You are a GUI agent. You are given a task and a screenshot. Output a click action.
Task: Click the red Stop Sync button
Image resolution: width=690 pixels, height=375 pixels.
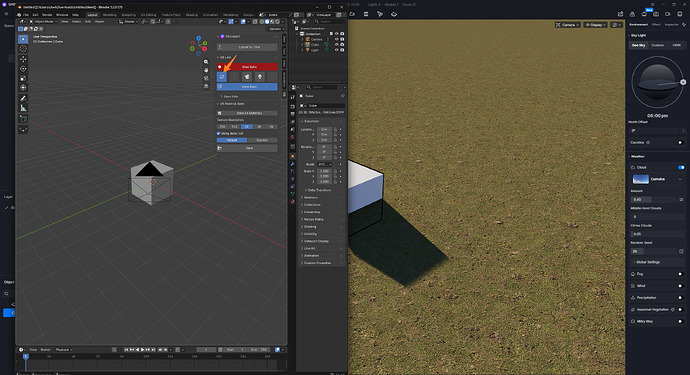pos(247,66)
